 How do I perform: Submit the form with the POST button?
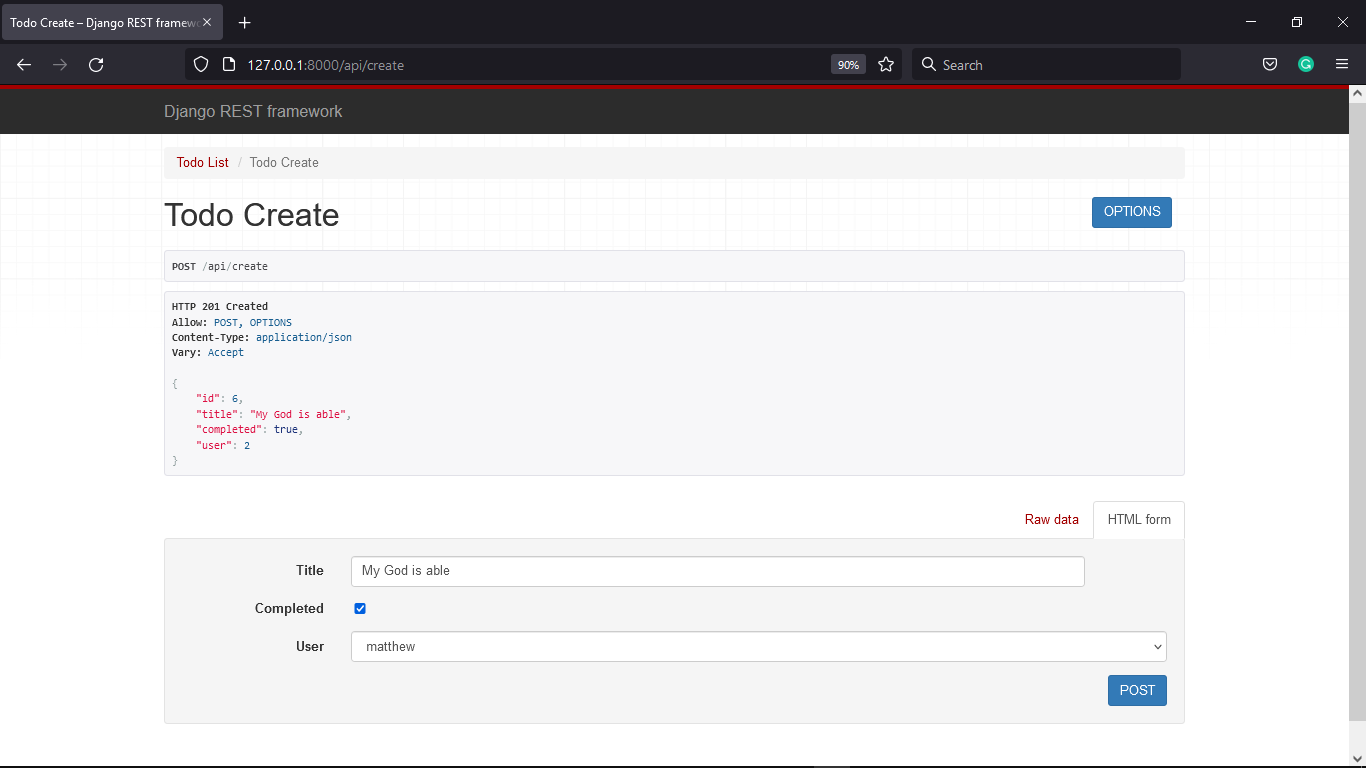coord(1137,691)
